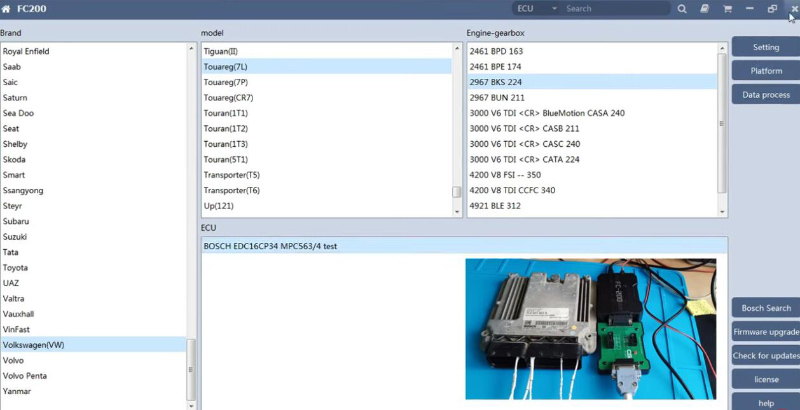Open Data process
Viewport: 800px width, 410px height.
(765, 95)
